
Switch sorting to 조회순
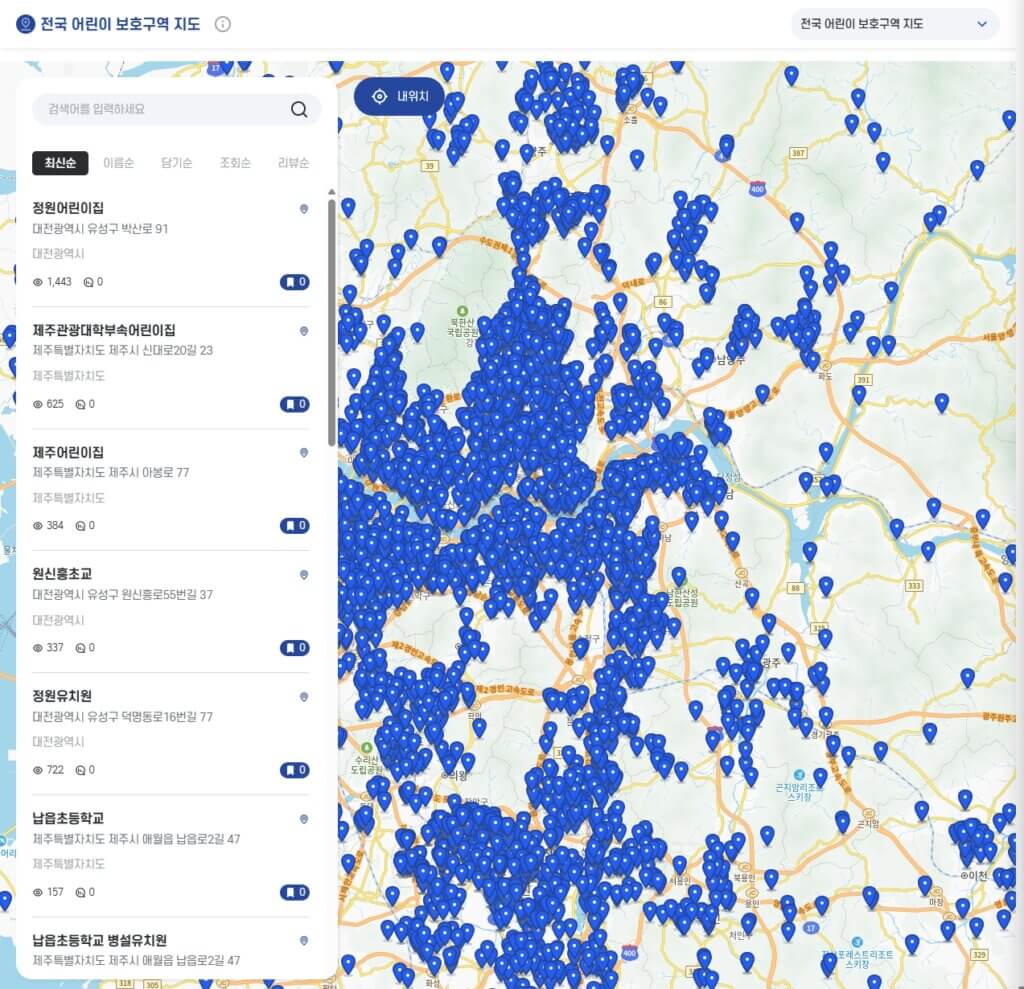234,162
